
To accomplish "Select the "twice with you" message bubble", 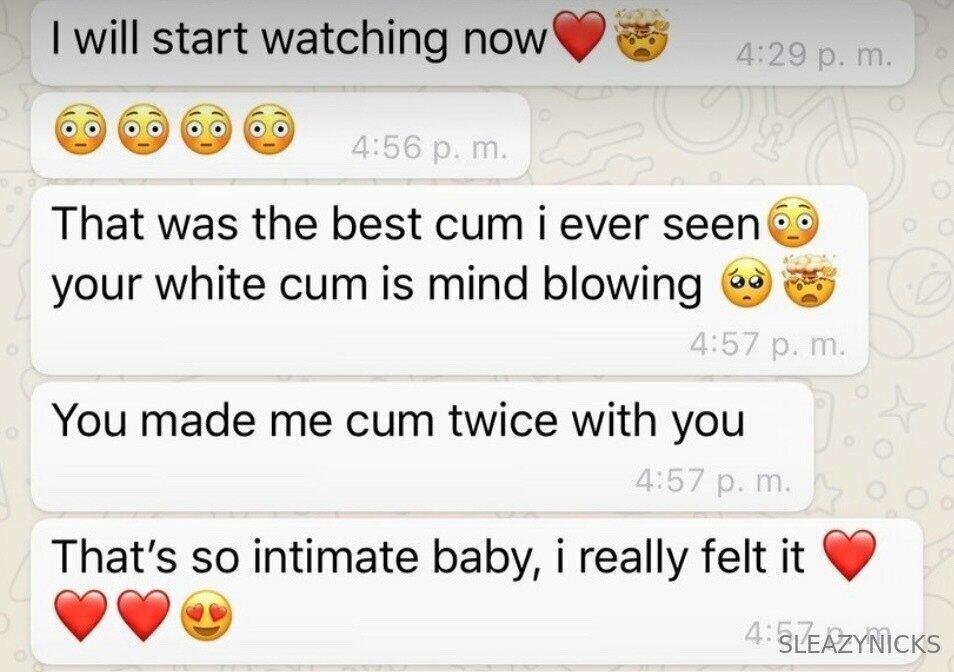I will [422, 447].
